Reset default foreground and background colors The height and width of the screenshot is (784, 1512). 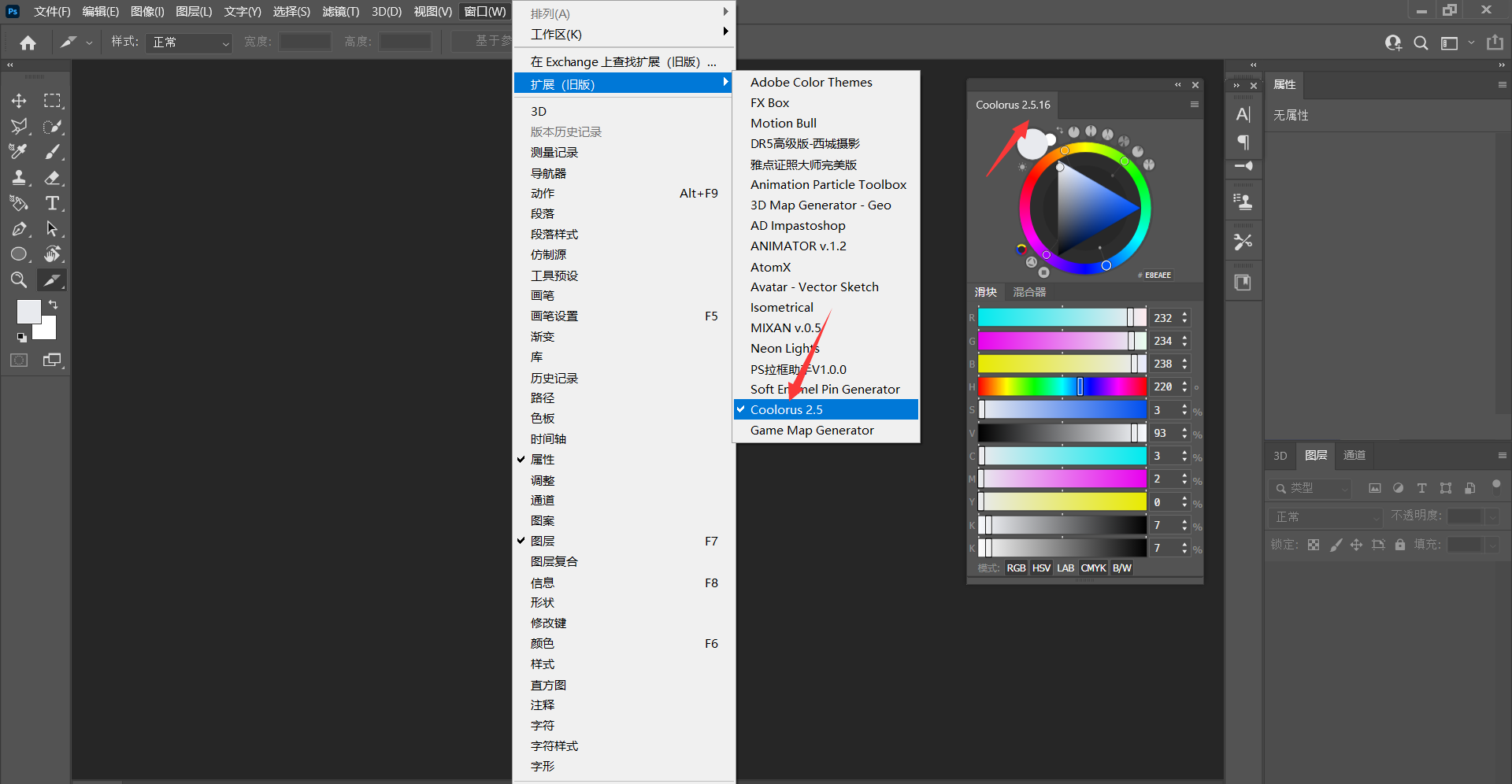click(22, 338)
